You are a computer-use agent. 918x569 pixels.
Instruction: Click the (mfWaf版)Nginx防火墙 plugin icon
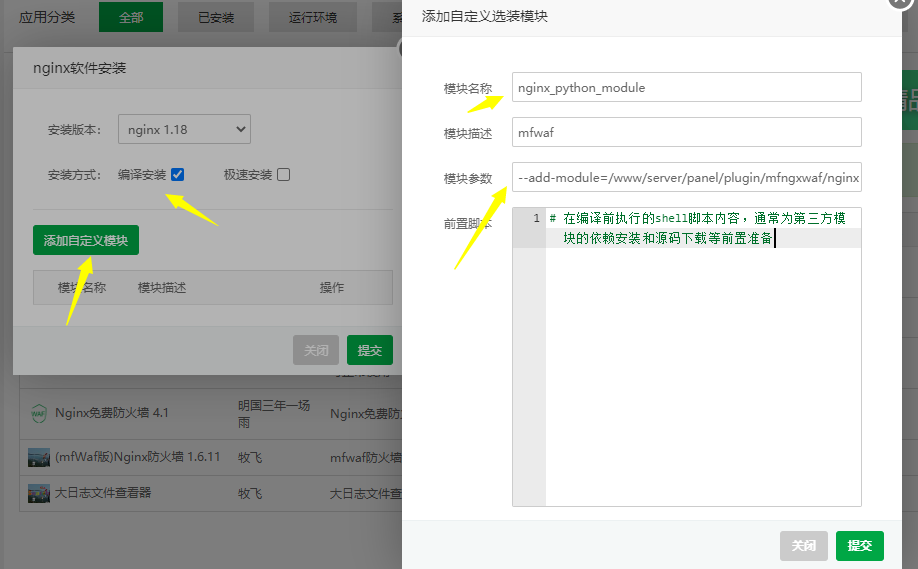click(x=38, y=457)
